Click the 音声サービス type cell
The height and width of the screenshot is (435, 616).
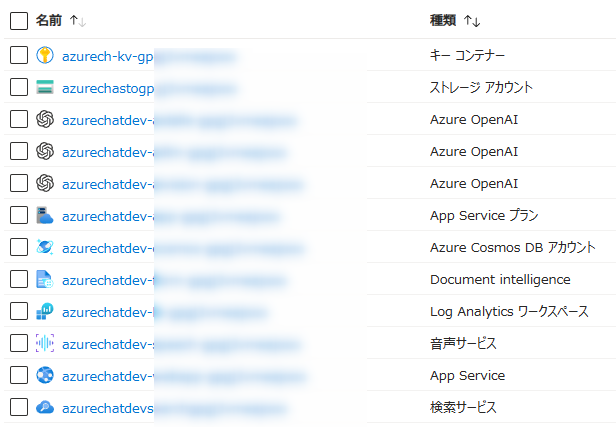(463, 343)
